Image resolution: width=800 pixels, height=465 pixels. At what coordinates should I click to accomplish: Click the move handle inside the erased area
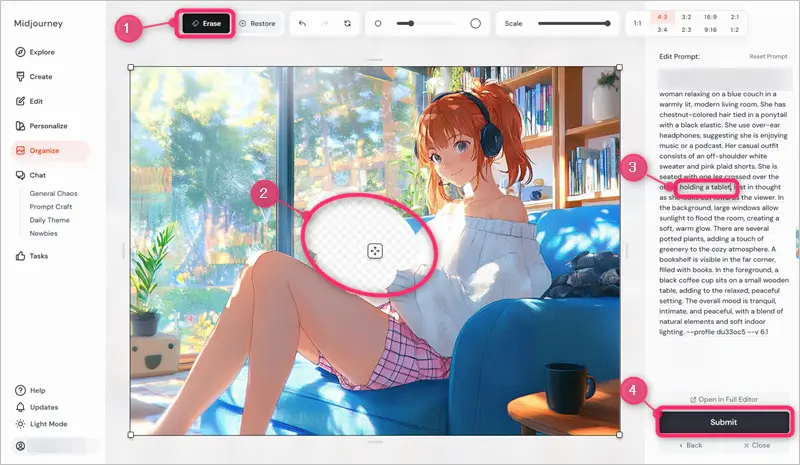pyautogui.click(x=374, y=250)
